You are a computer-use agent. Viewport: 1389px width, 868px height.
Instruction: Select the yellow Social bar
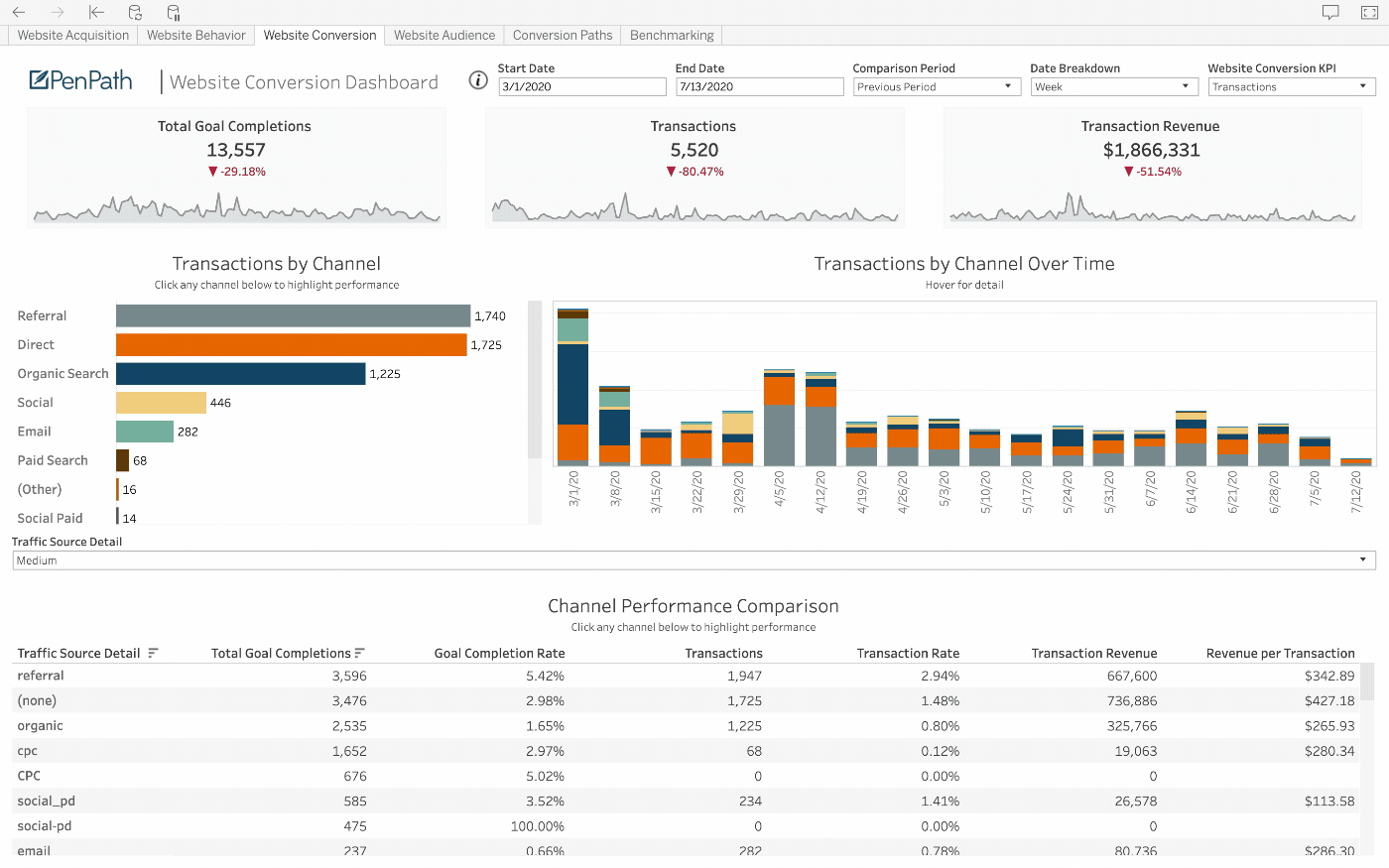pyautogui.click(x=161, y=402)
